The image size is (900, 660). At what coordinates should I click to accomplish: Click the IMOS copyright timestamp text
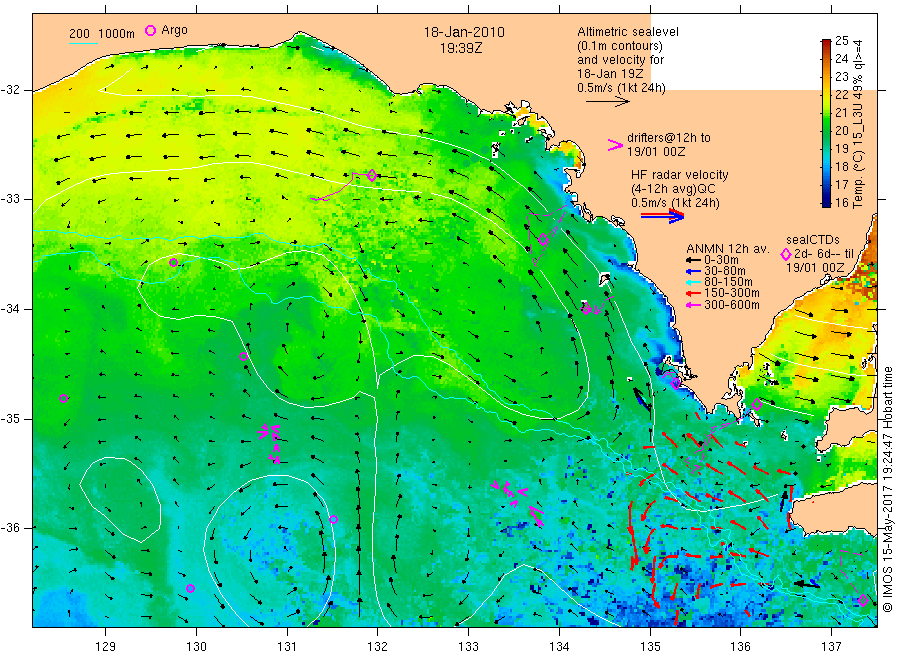[888, 489]
